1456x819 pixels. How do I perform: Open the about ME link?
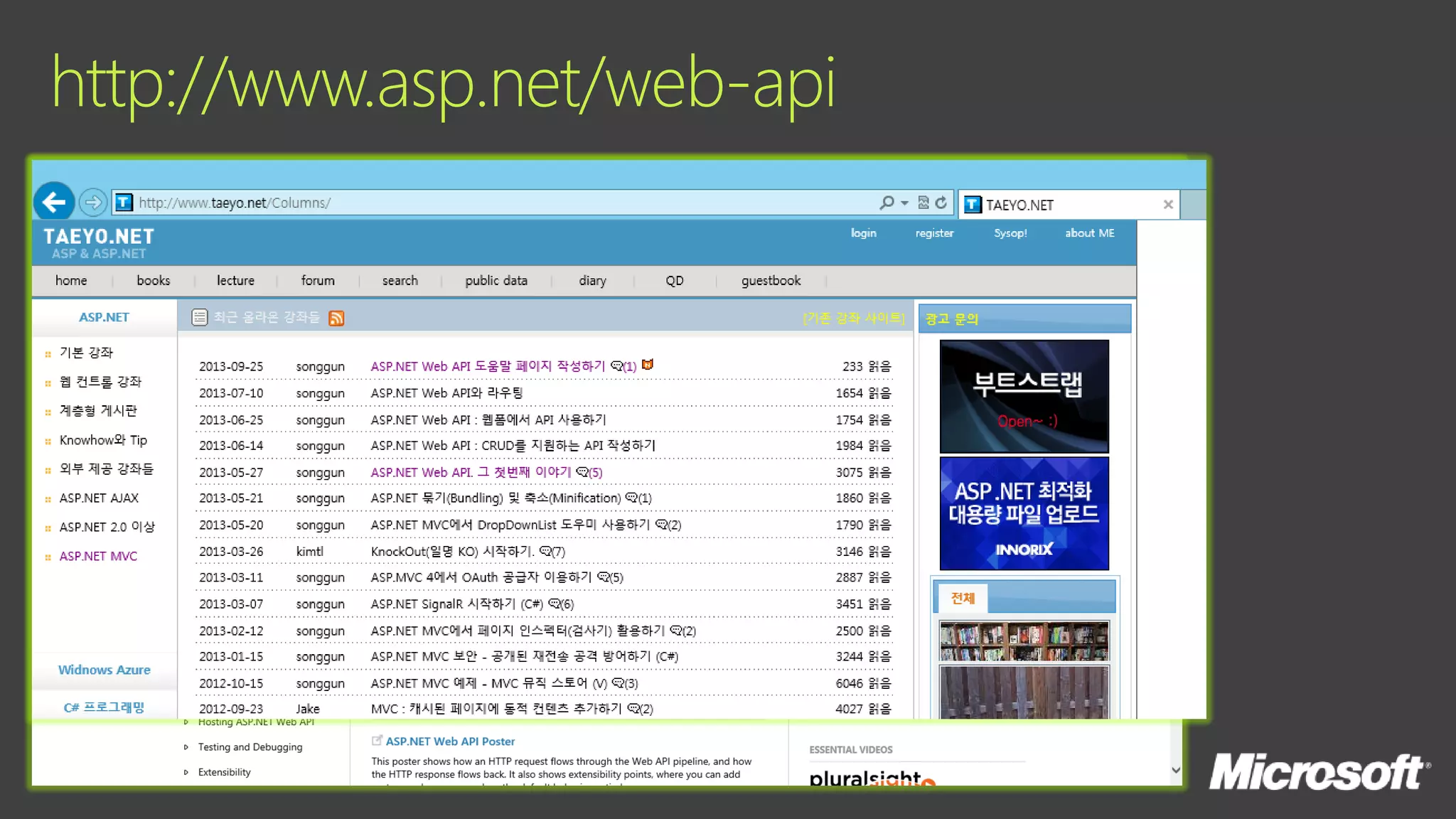(x=1089, y=233)
